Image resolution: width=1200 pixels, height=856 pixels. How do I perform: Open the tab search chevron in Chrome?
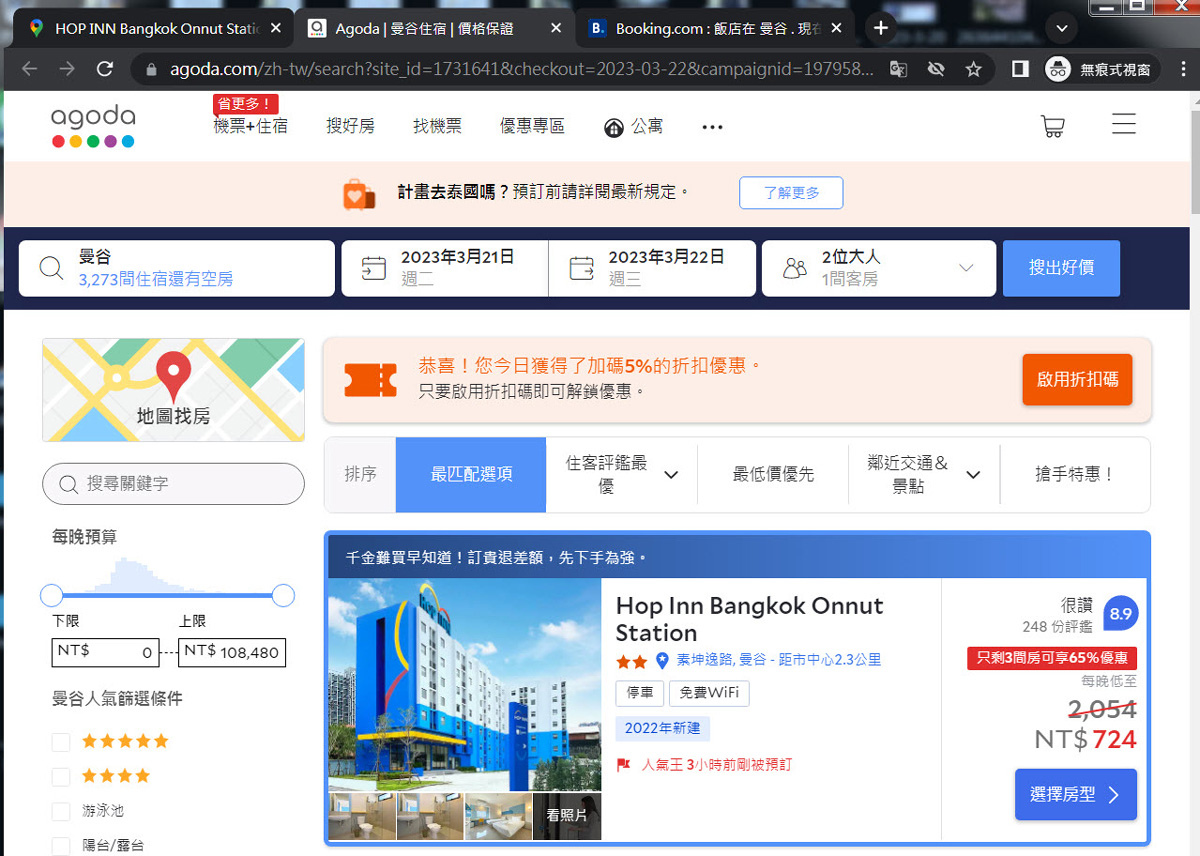click(1061, 28)
